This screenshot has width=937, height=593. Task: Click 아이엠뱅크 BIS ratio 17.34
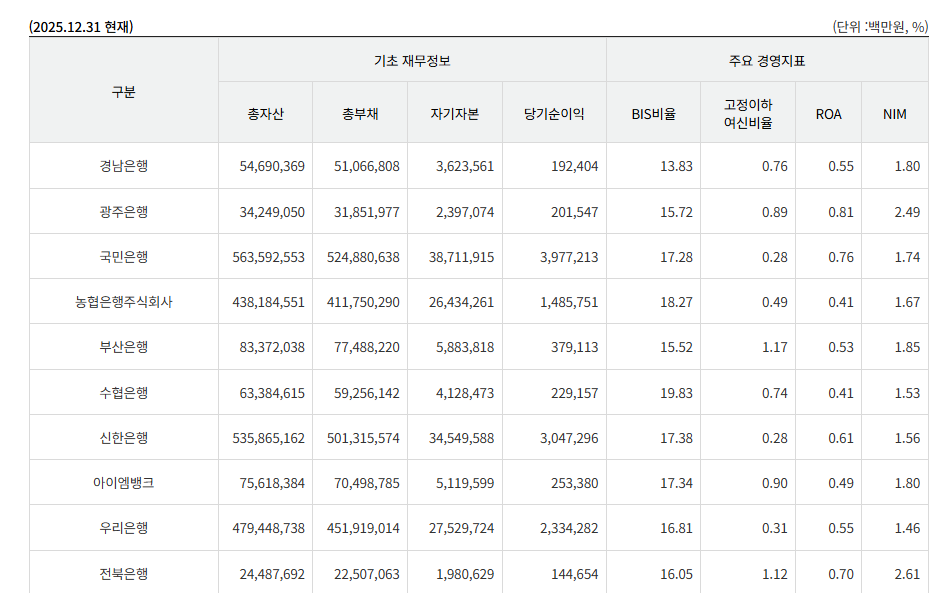pos(676,483)
